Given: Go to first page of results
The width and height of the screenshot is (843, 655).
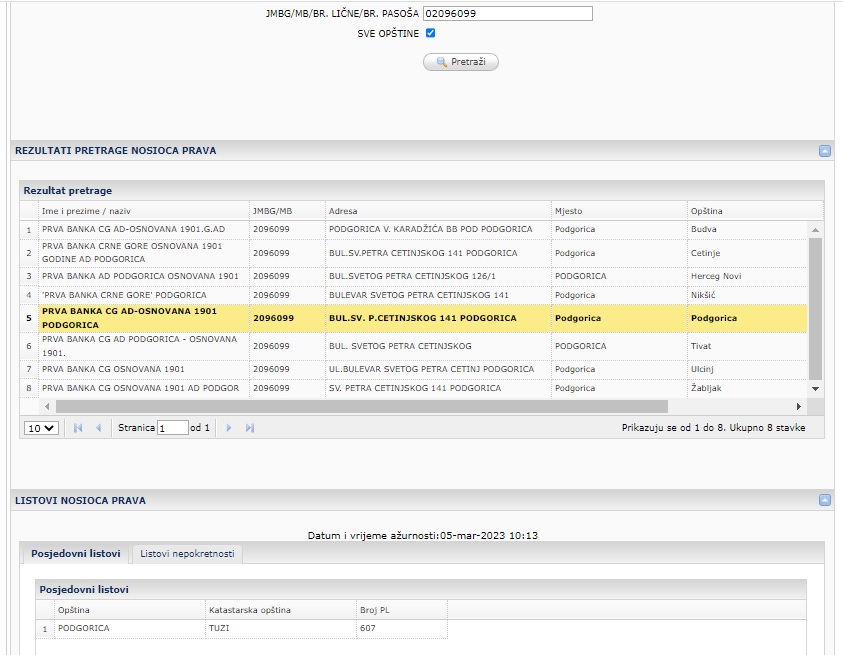Looking at the screenshot, I should coord(78,428).
